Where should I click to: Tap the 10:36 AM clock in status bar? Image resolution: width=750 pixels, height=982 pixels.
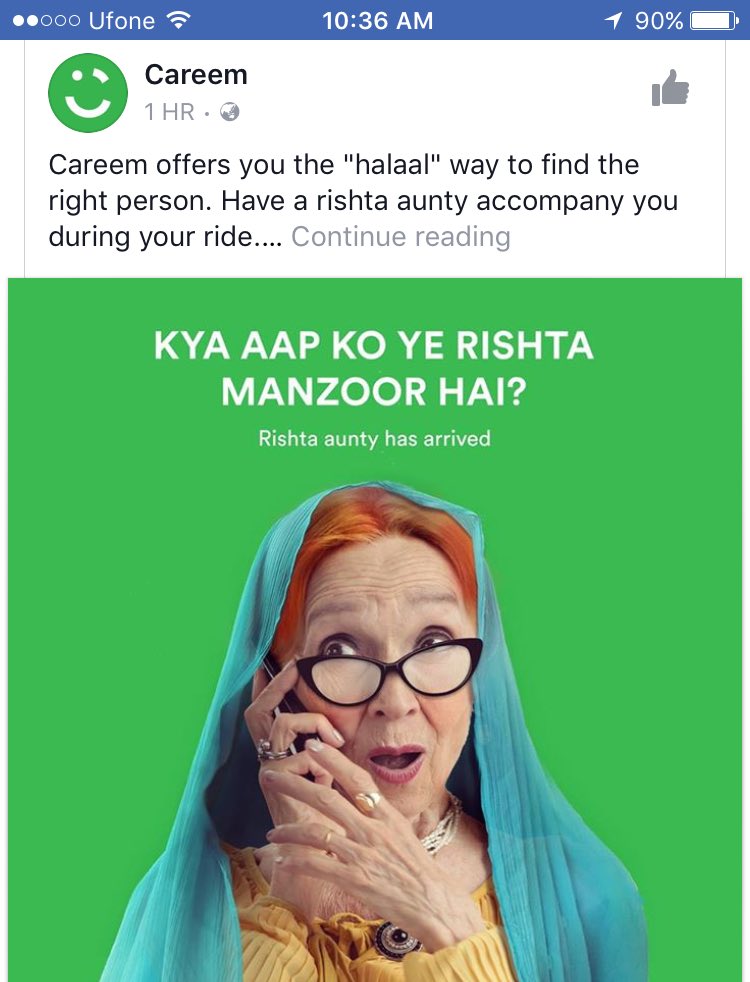tap(378, 21)
